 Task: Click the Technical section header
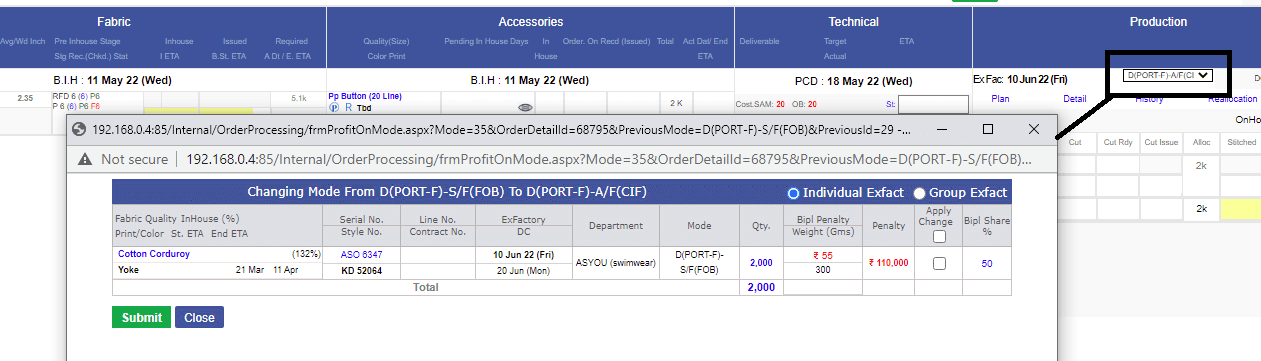[x=853, y=21]
